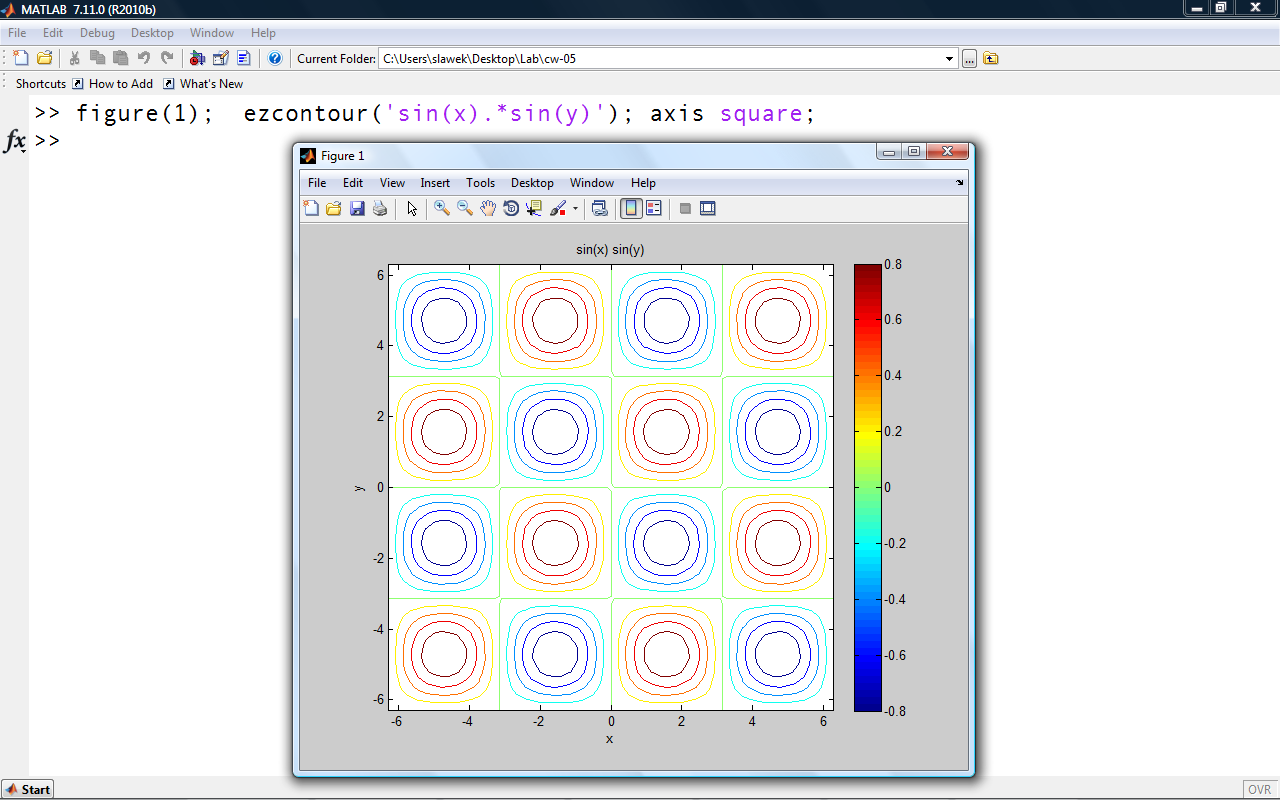This screenshot has width=1280, height=800.
Task: Open the Desktop menu in MATLAB main window
Action: point(153,33)
